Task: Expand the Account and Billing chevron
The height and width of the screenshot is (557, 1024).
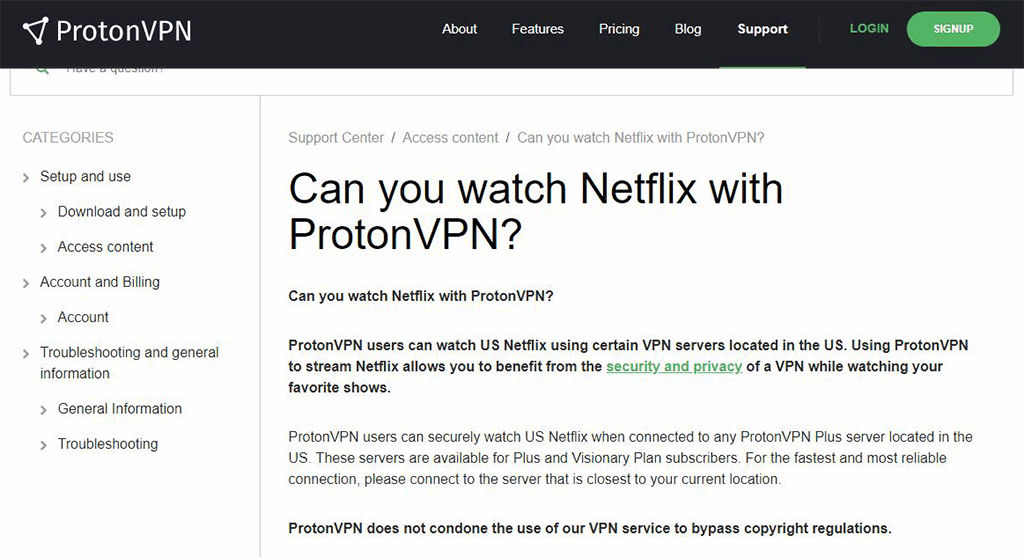Action: tap(26, 283)
